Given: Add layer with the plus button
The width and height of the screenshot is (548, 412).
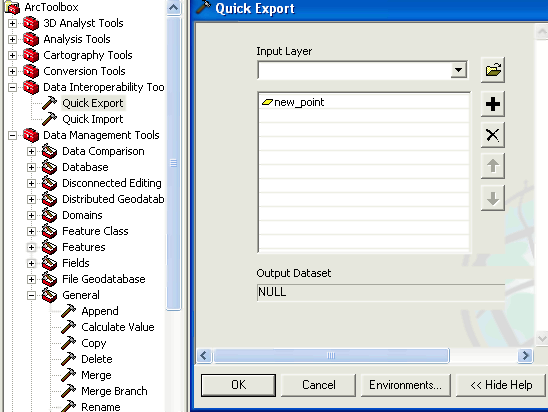Looking at the screenshot, I should pyautogui.click(x=493, y=104).
